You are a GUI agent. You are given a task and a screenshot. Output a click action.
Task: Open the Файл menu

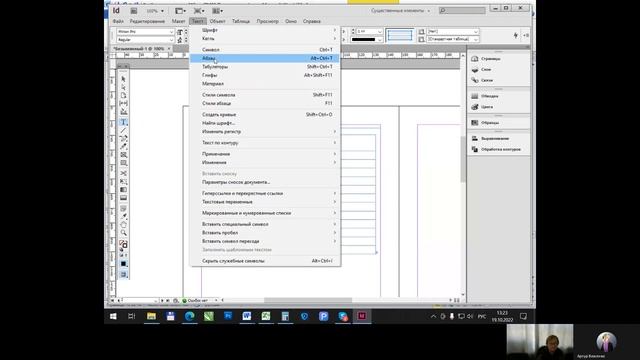(x=118, y=21)
